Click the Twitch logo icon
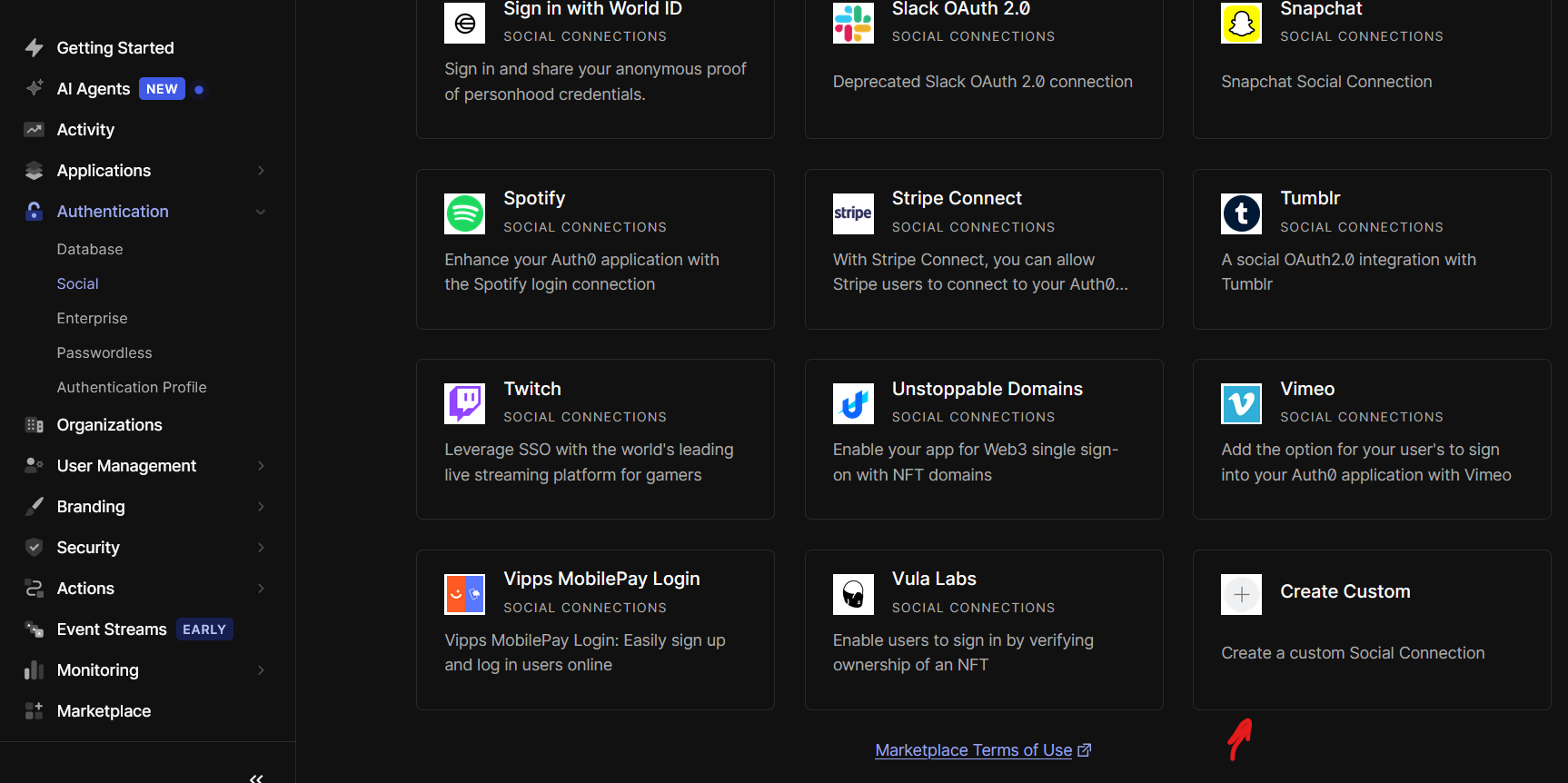Image resolution: width=1568 pixels, height=783 pixels. coord(464,403)
